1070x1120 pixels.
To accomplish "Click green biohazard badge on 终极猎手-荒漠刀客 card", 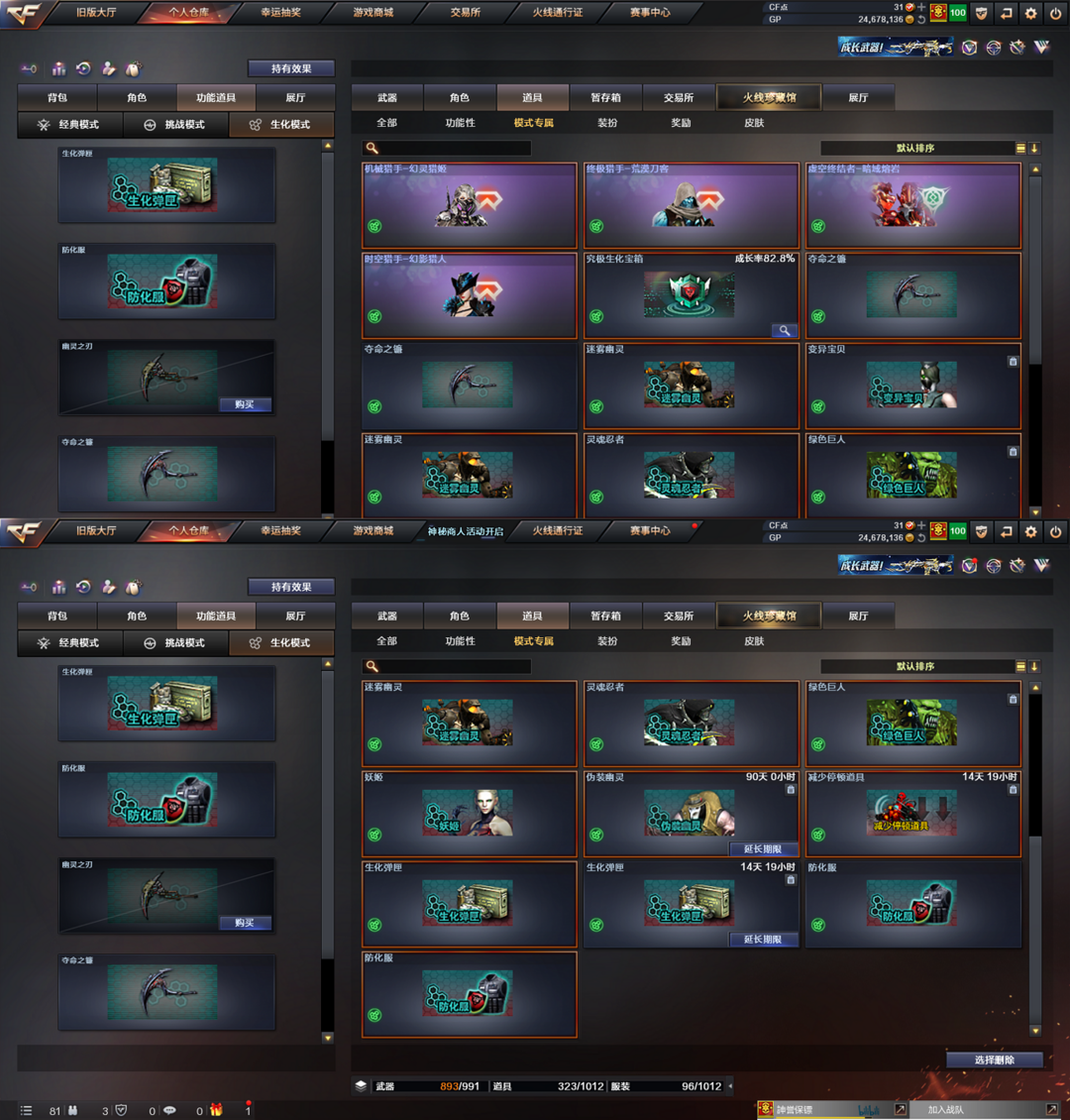I will 596,226.
